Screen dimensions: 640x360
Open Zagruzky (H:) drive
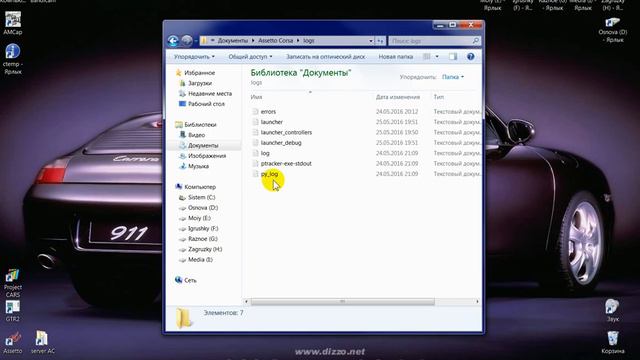205,249
